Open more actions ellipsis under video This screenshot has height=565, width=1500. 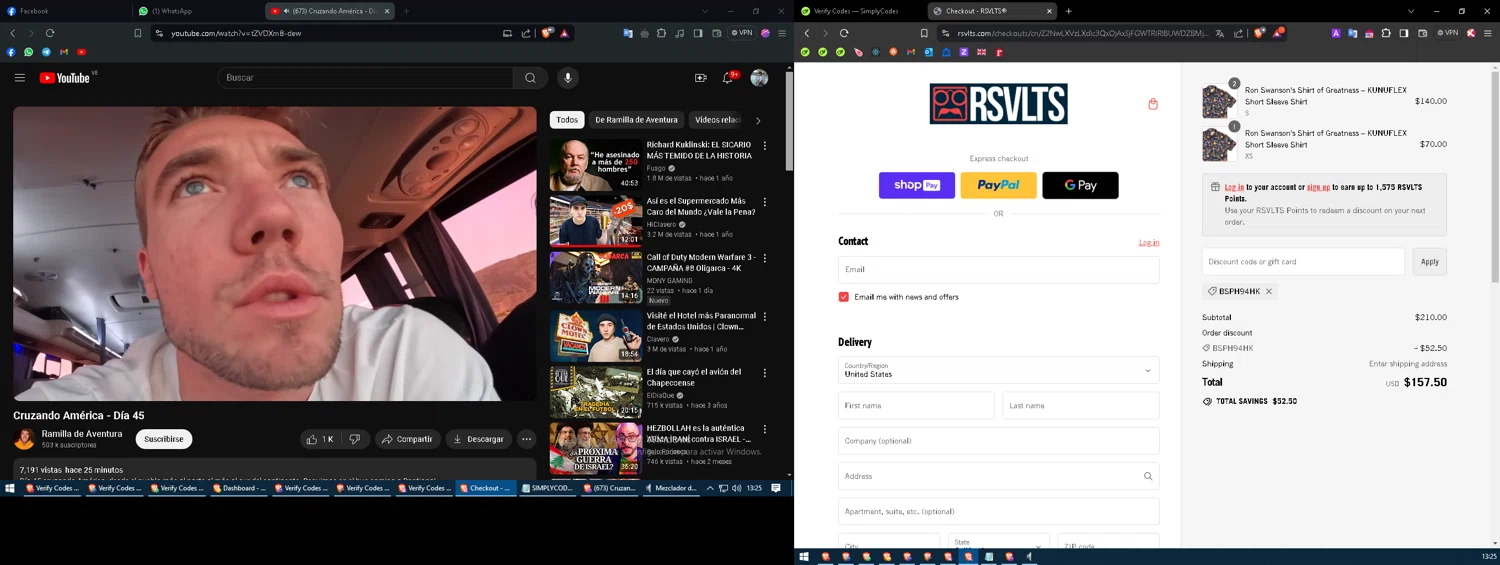point(526,439)
